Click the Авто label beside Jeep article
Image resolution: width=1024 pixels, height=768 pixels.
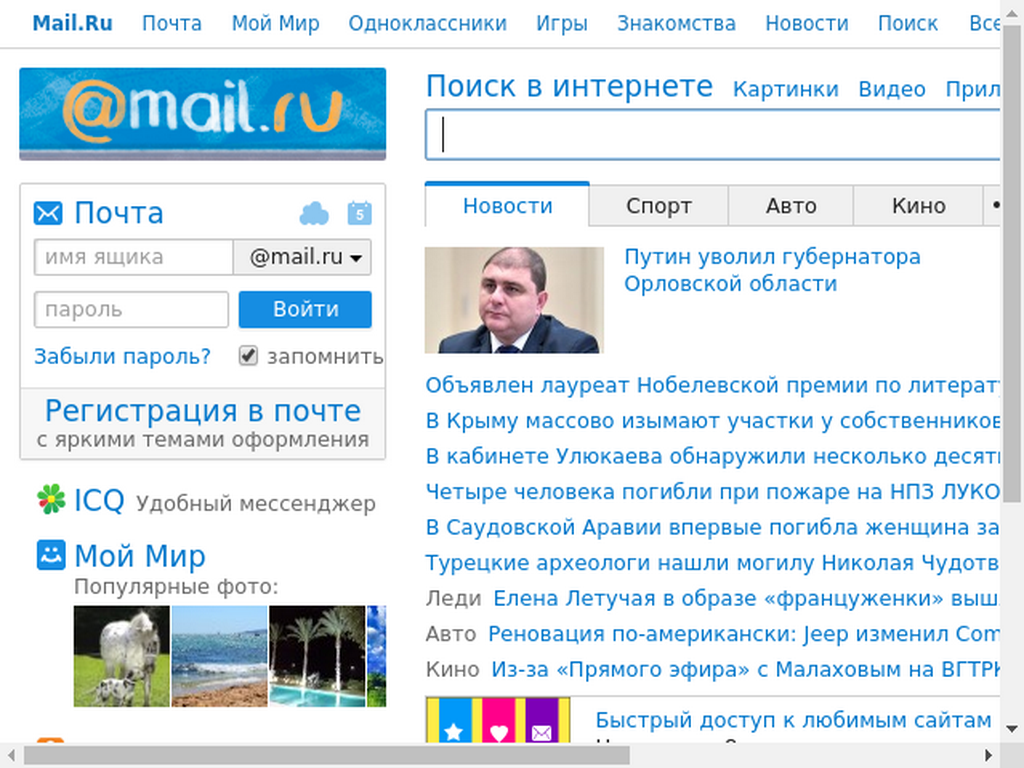pos(451,633)
